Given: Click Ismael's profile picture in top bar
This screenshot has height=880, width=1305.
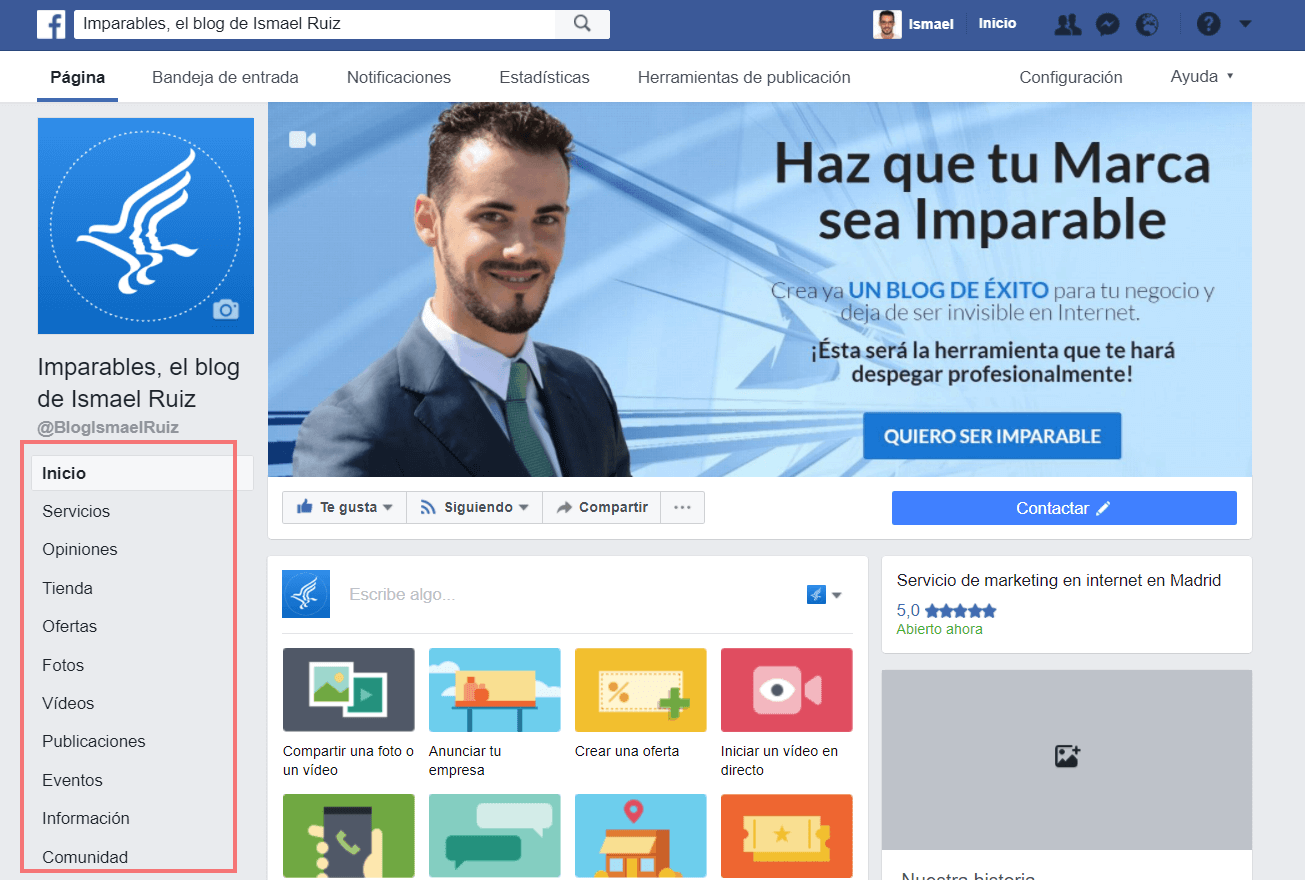Looking at the screenshot, I should 887,24.
